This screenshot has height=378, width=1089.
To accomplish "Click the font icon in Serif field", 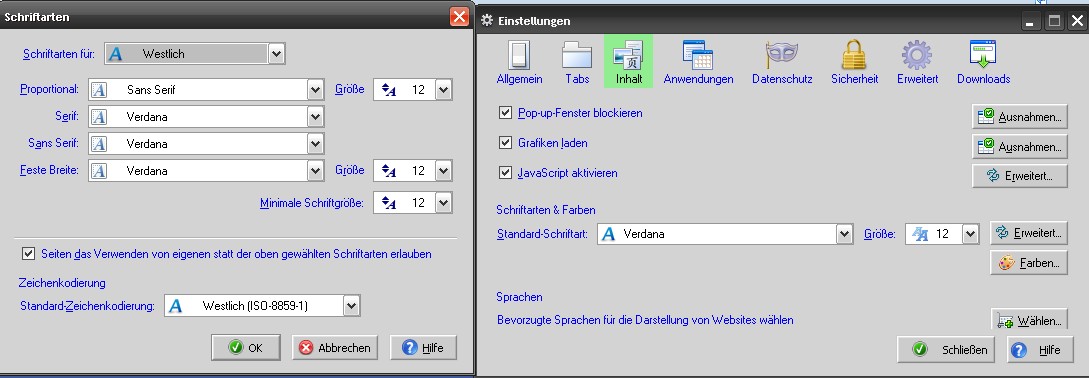I will tap(99, 117).
